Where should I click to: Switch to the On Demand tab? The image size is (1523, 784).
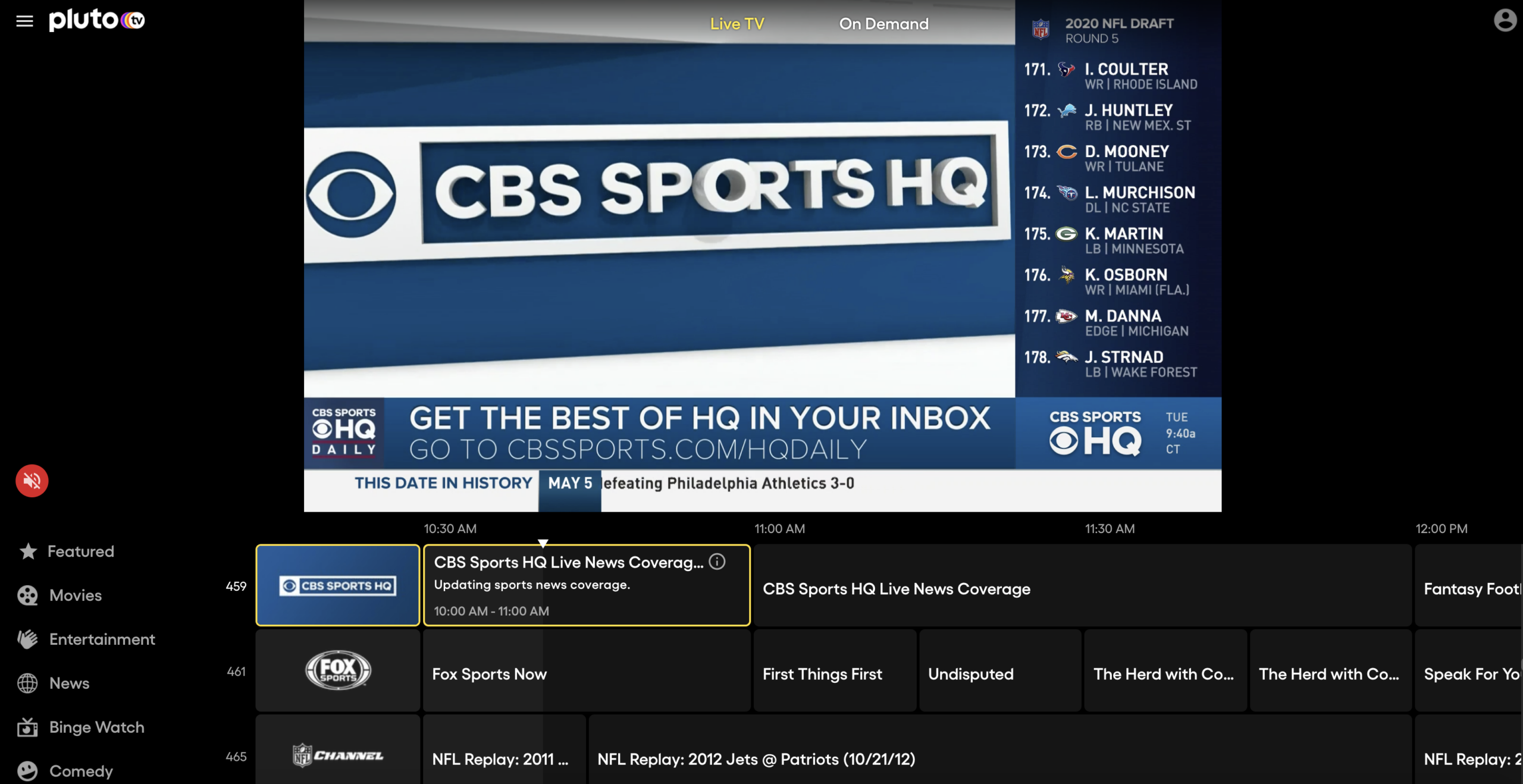point(883,24)
